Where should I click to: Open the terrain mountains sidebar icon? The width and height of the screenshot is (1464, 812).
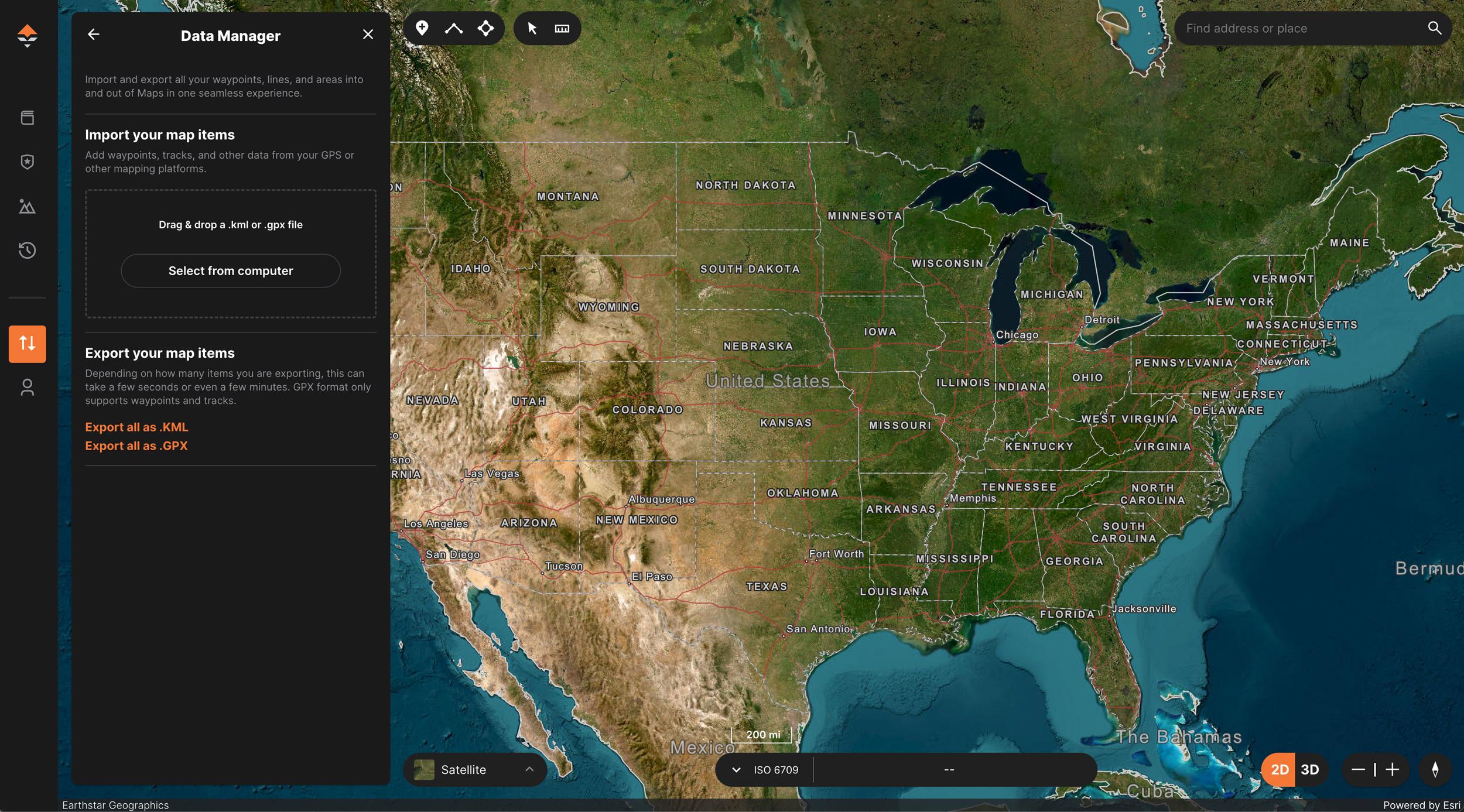[x=27, y=206]
